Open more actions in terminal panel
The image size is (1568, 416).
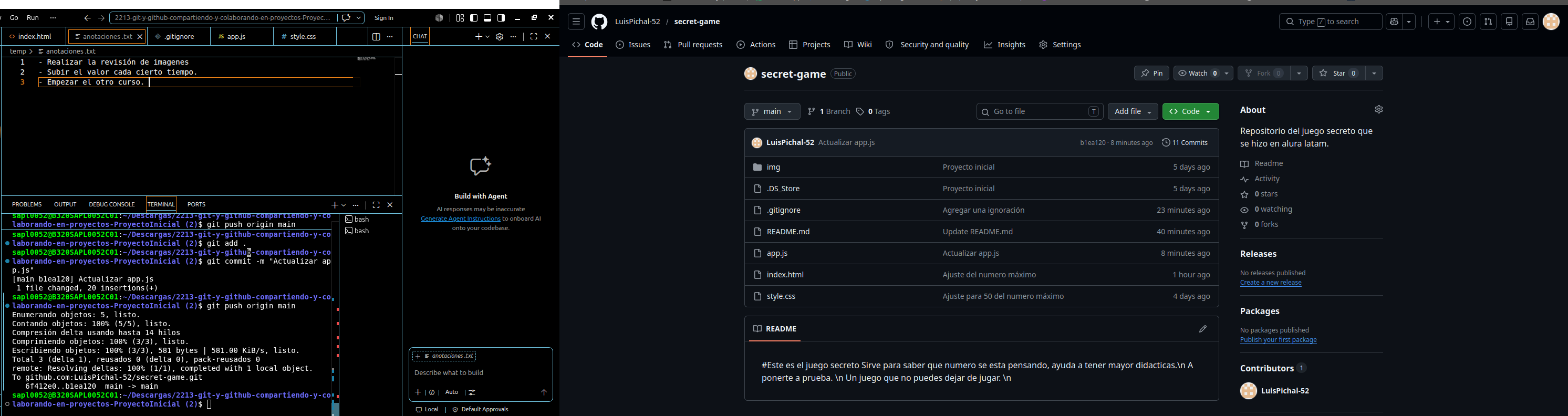tap(356, 205)
